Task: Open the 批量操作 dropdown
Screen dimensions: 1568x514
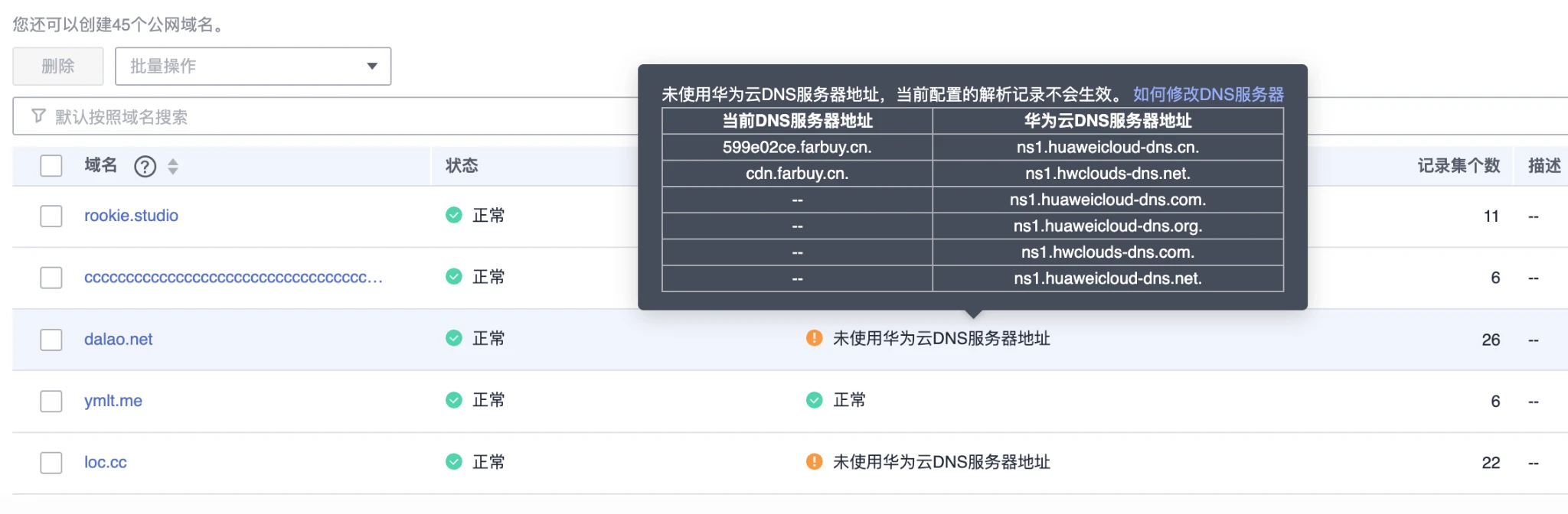Action: tap(253, 67)
